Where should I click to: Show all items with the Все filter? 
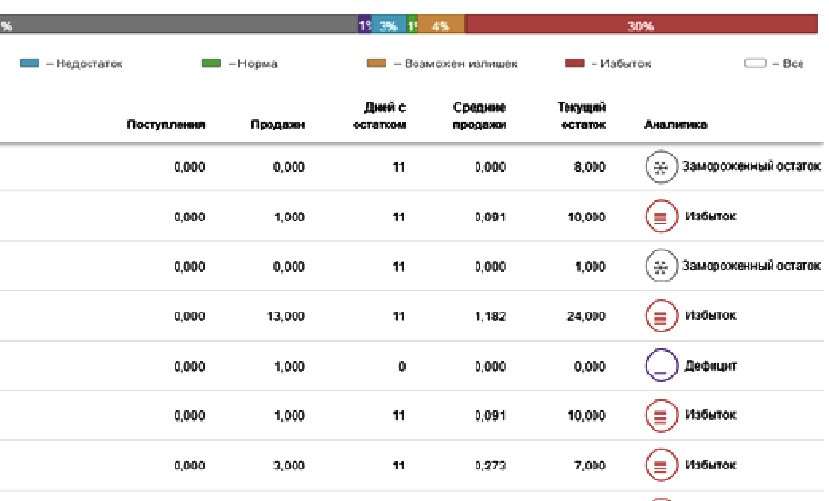pos(773,64)
